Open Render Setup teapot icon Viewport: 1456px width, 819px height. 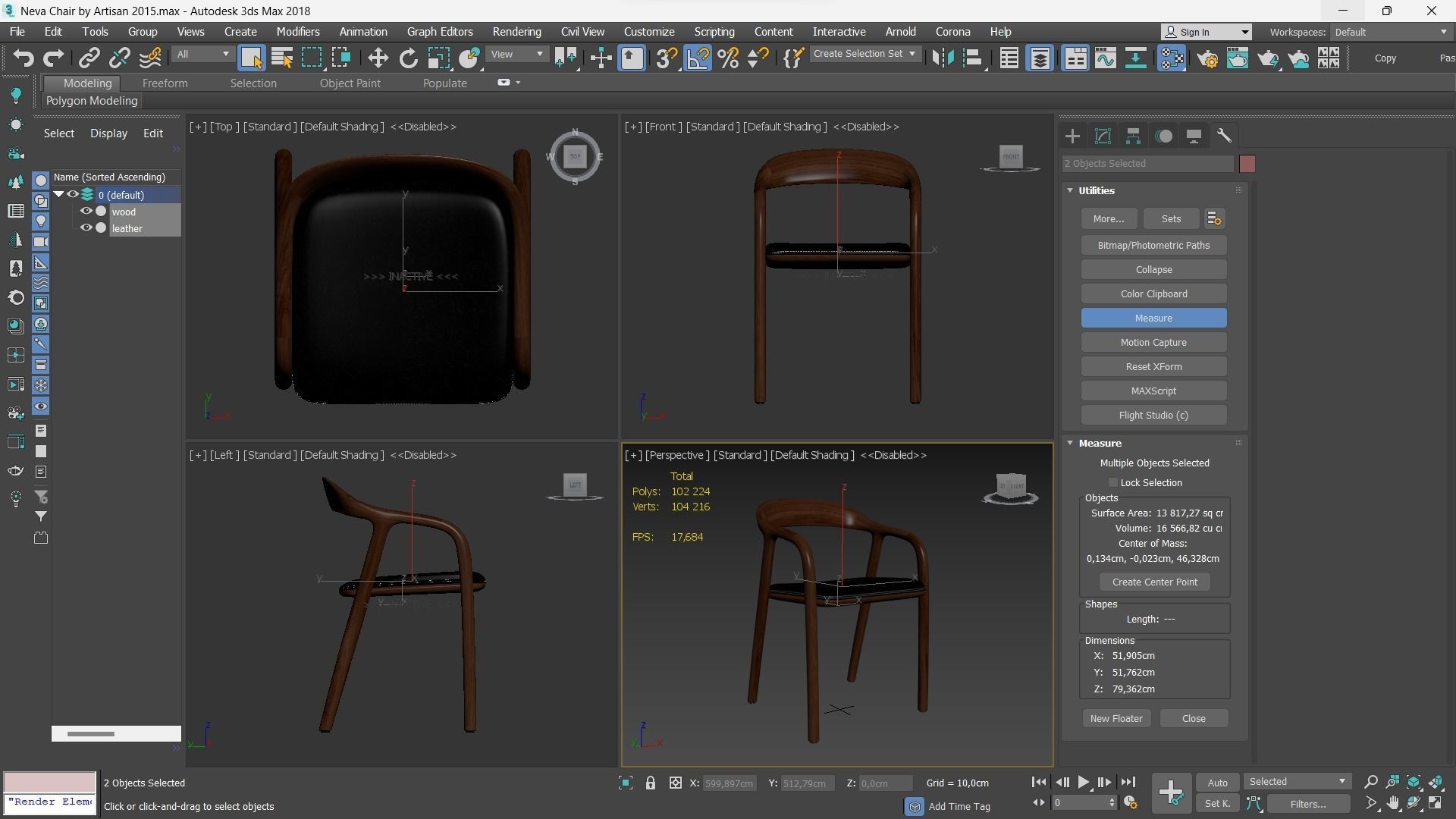pyautogui.click(x=1207, y=58)
